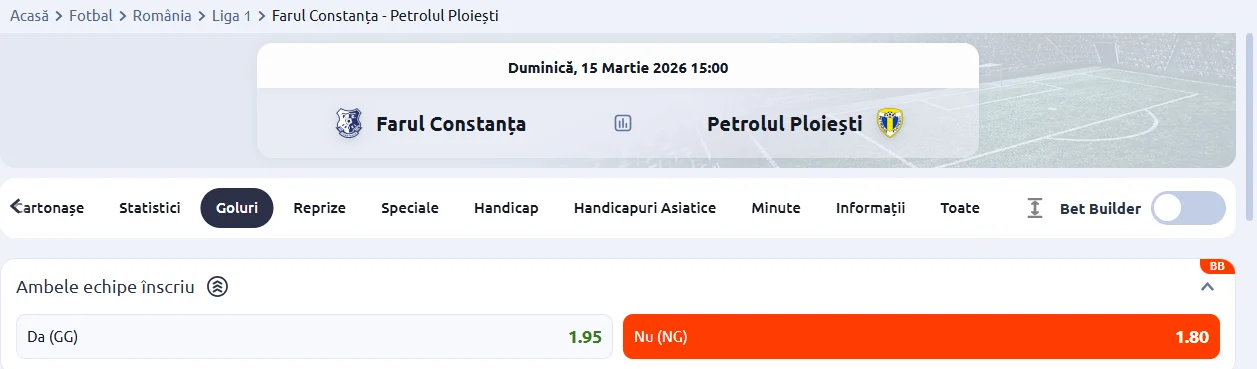The width and height of the screenshot is (1257, 369).
Task: Click the collapse icon next to Bet Builder
Action: pyautogui.click(x=1035, y=208)
